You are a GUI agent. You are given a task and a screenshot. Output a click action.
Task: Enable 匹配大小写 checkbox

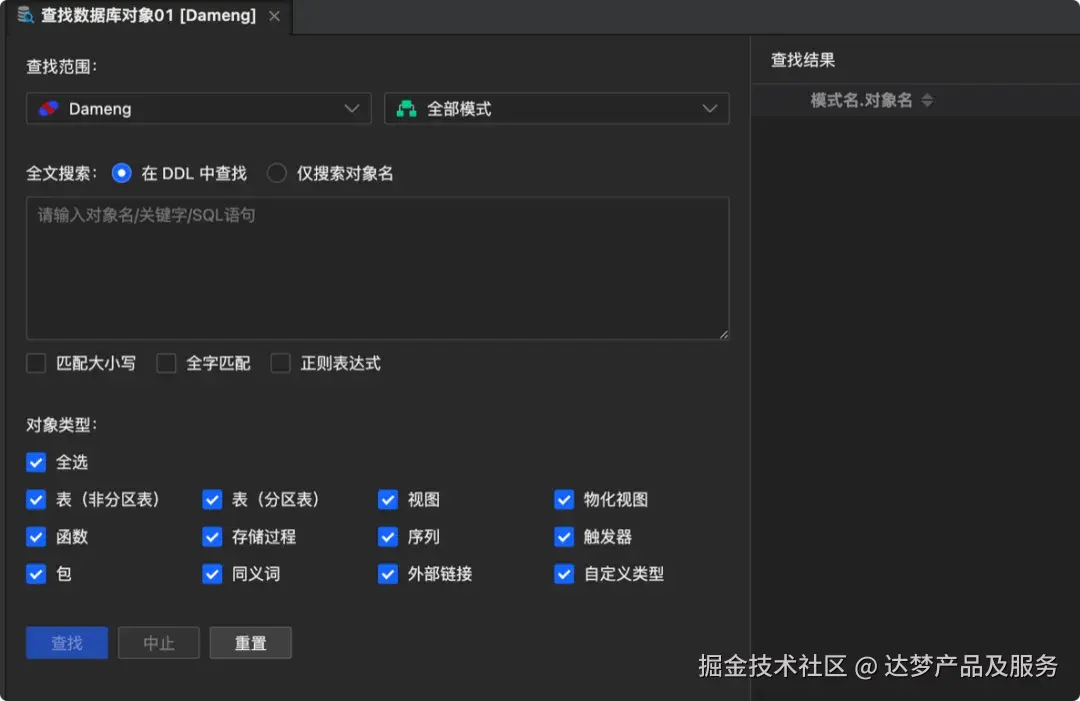coord(36,363)
